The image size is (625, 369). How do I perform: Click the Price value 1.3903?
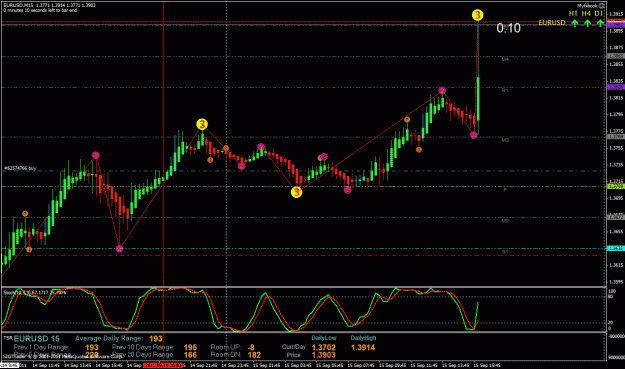(x=324, y=355)
